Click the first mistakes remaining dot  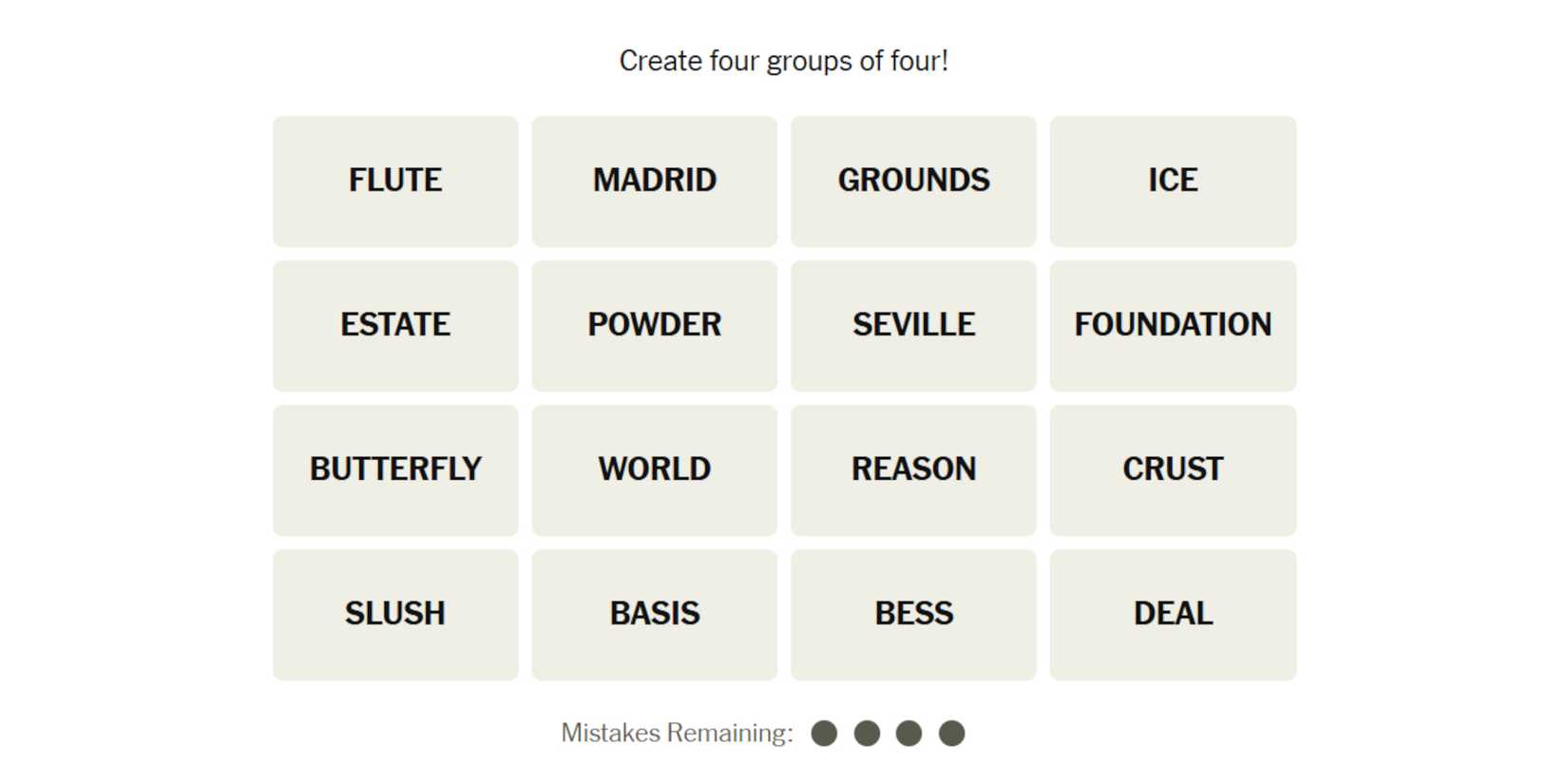[824, 734]
